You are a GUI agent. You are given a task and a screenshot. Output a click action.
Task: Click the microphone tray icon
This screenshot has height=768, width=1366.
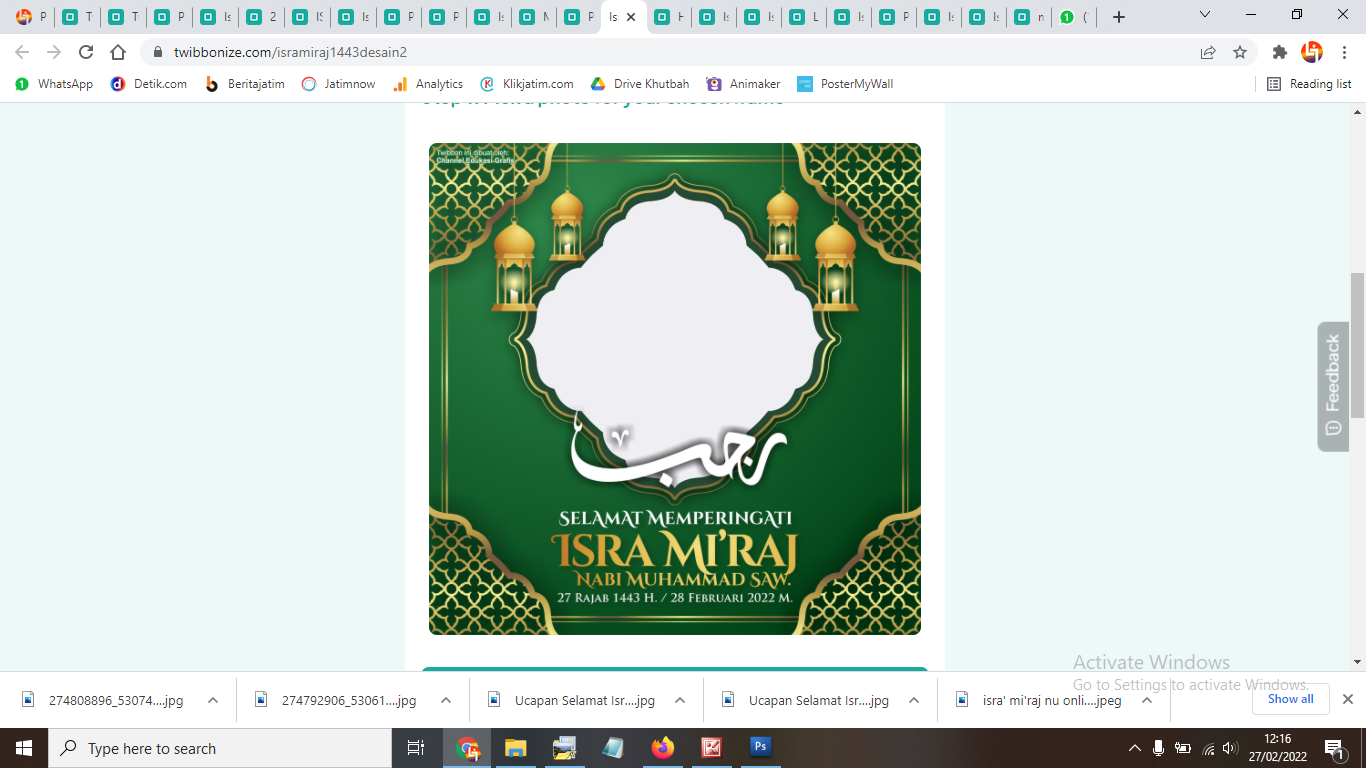[x=1159, y=748]
